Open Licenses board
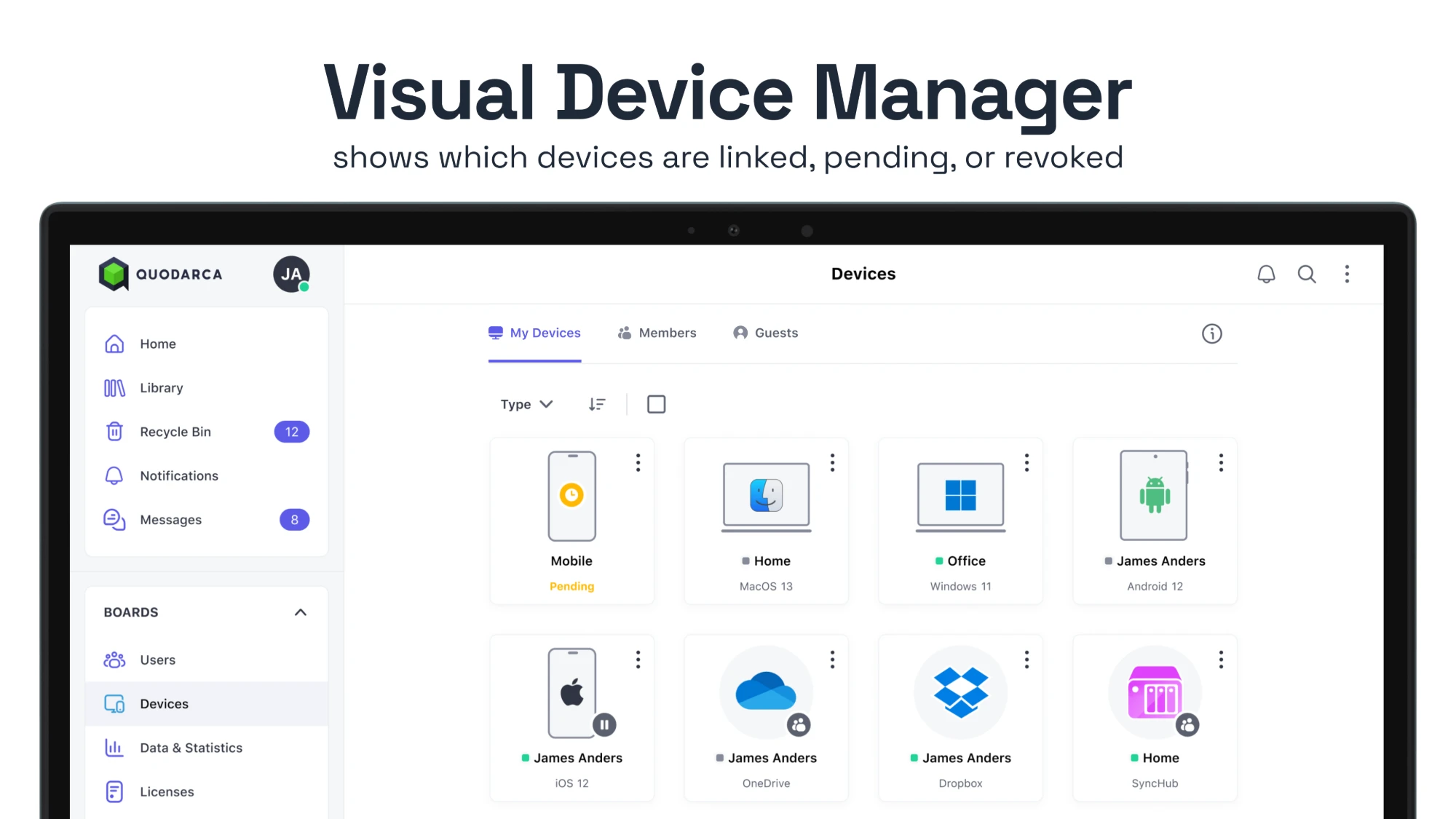This screenshot has height=819, width=1456. click(x=207, y=792)
